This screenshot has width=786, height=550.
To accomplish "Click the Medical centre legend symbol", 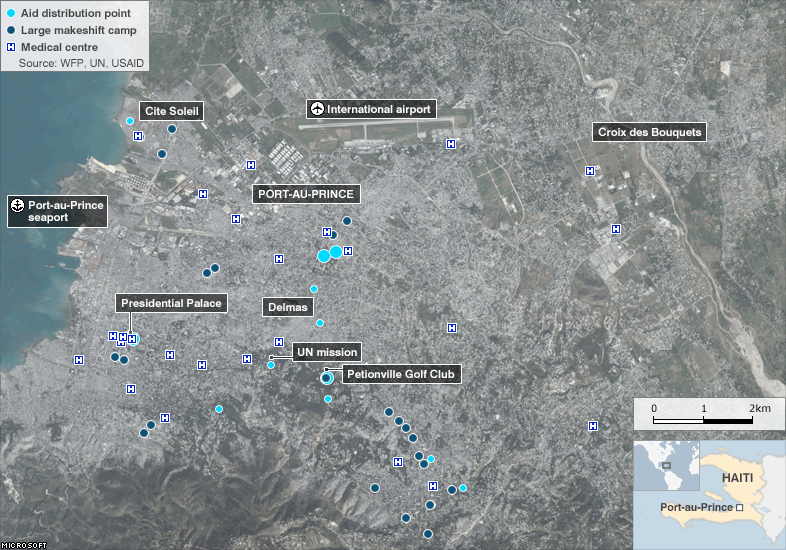I will pyautogui.click(x=10, y=47).
